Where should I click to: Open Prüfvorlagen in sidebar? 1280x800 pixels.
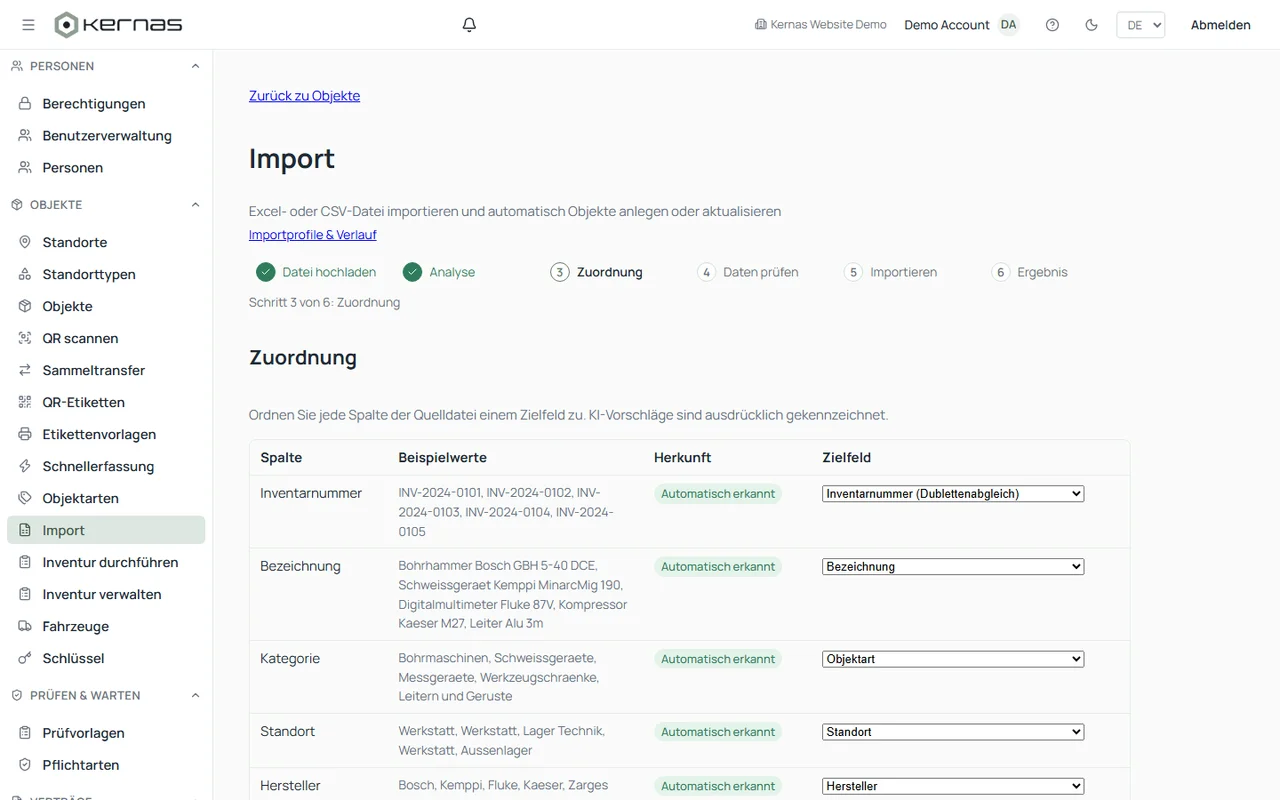(x=106, y=734)
